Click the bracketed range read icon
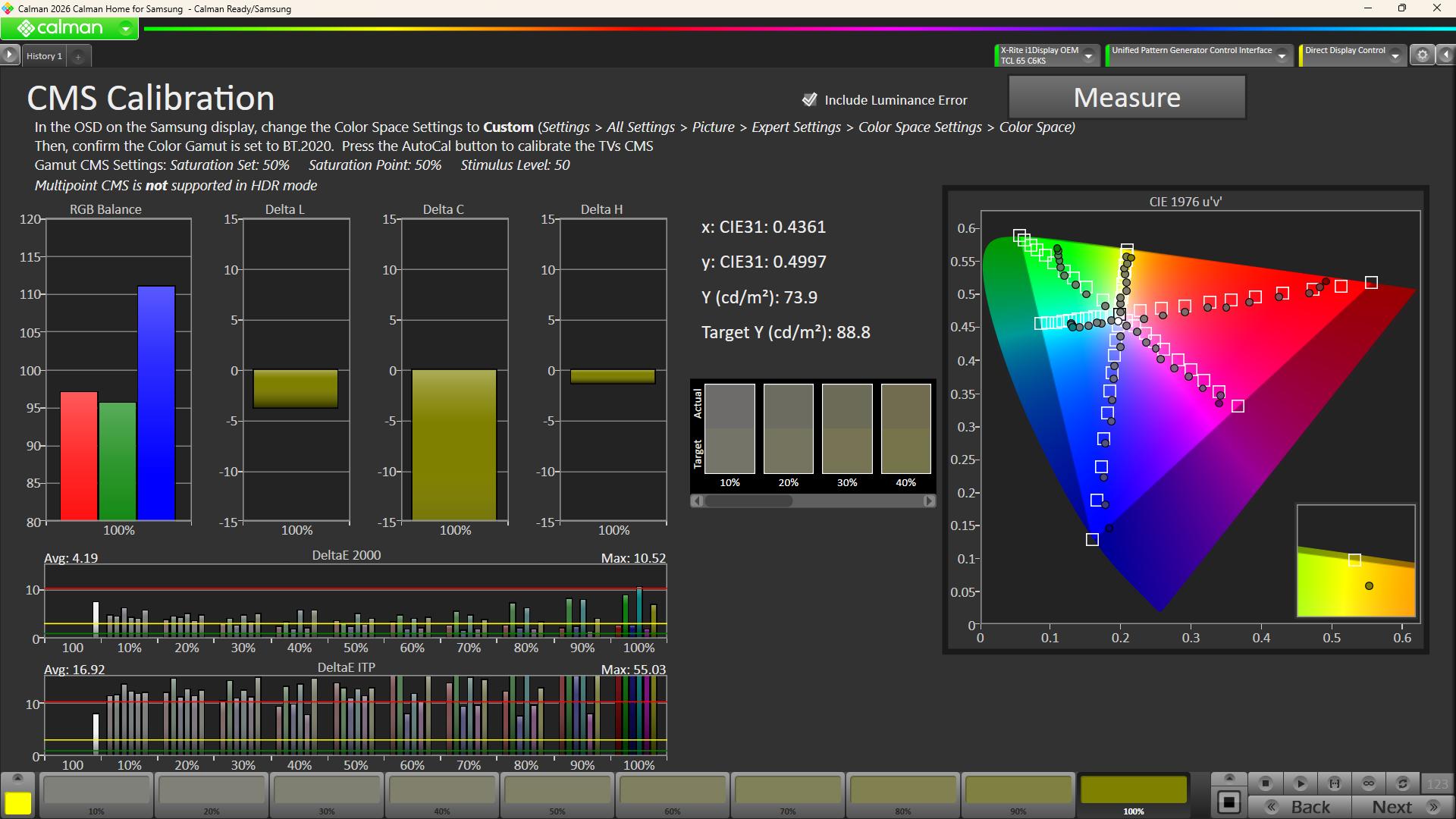This screenshot has width=1456, height=819. click(1335, 783)
